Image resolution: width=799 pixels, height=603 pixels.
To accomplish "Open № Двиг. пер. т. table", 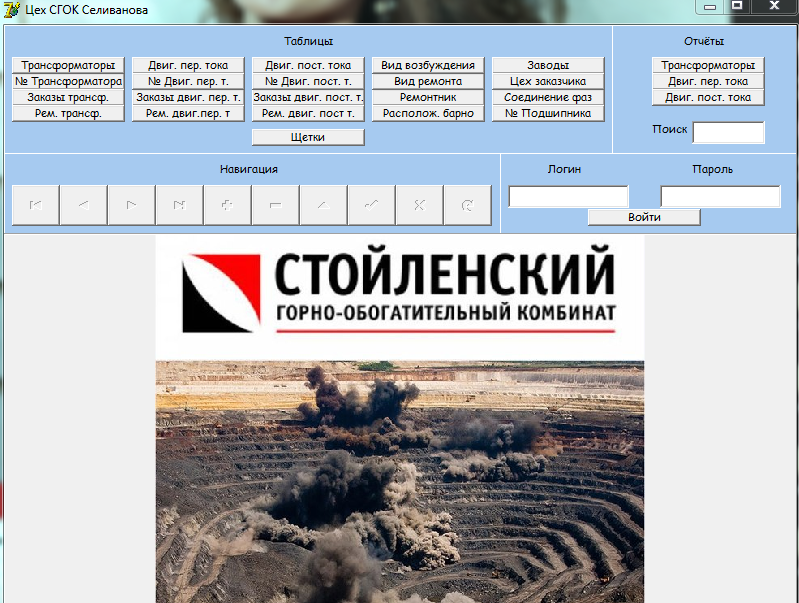I will [188, 81].
